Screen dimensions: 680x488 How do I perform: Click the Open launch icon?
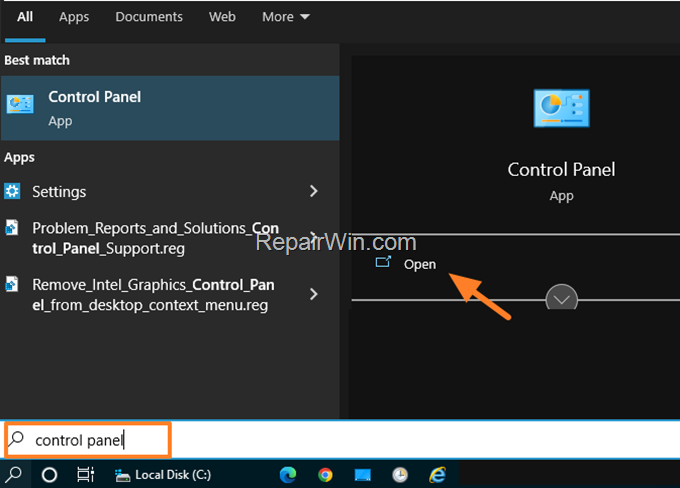[383, 262]
